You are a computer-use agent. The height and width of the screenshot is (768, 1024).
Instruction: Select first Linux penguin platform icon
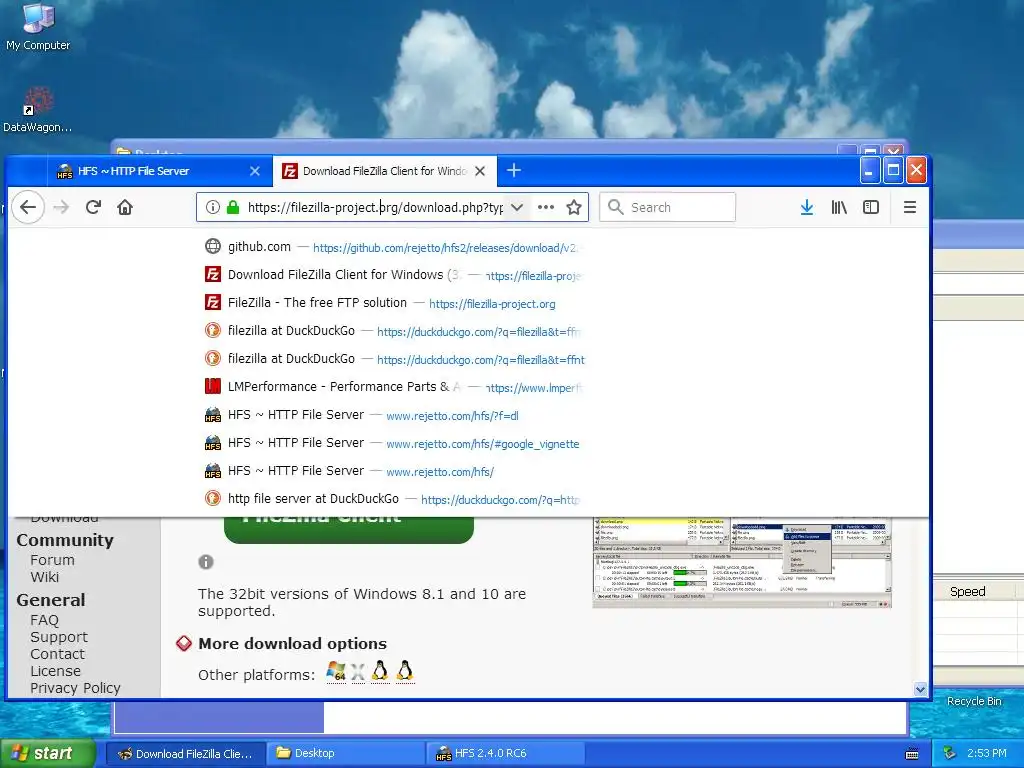pos(380,671)
